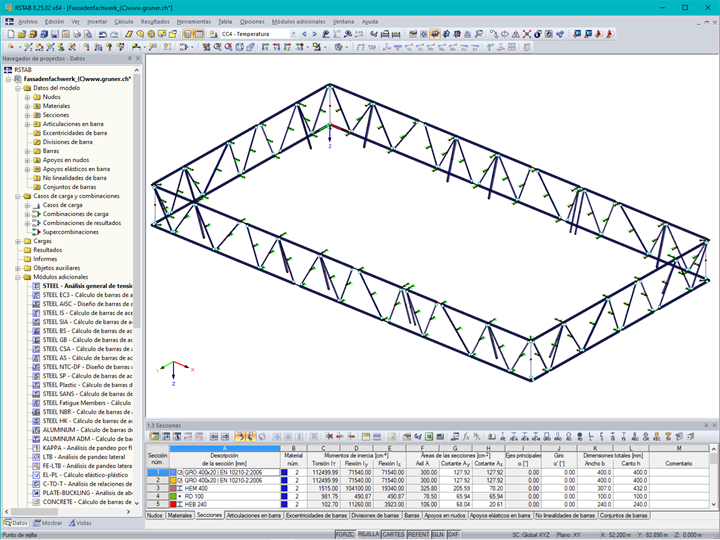Open the Cálculo menu
This screenshot has width=720, height=540.
[x=124, y=22]
